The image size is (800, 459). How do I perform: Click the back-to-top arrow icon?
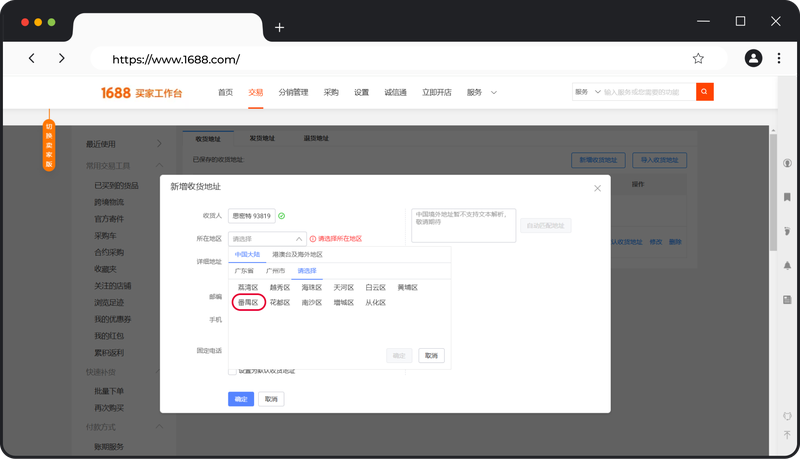click(x=787, y=435)
